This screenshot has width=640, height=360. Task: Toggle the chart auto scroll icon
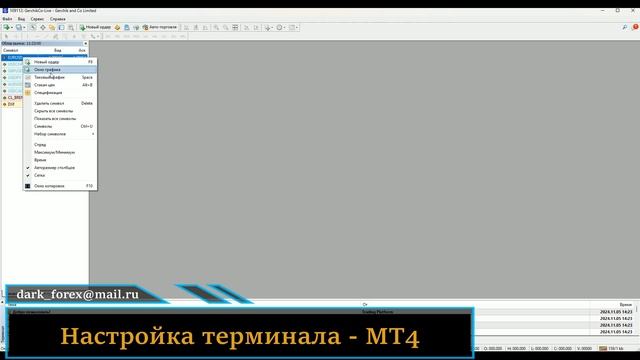pyautogui.click(x=247, y=27)
